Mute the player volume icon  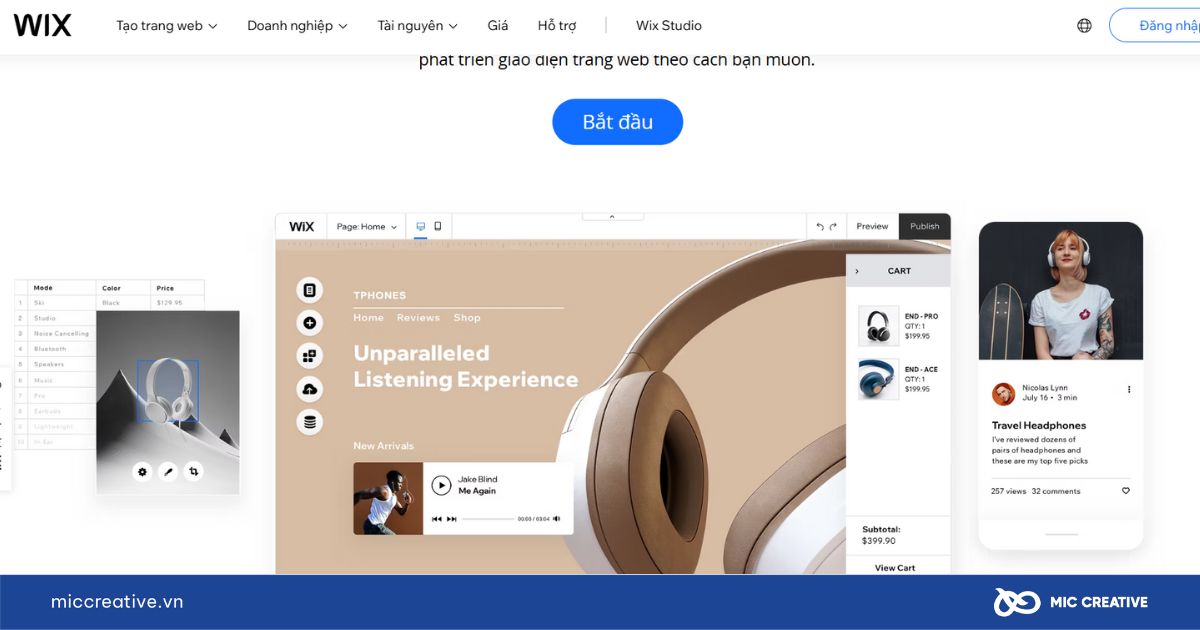pos(557,519)
